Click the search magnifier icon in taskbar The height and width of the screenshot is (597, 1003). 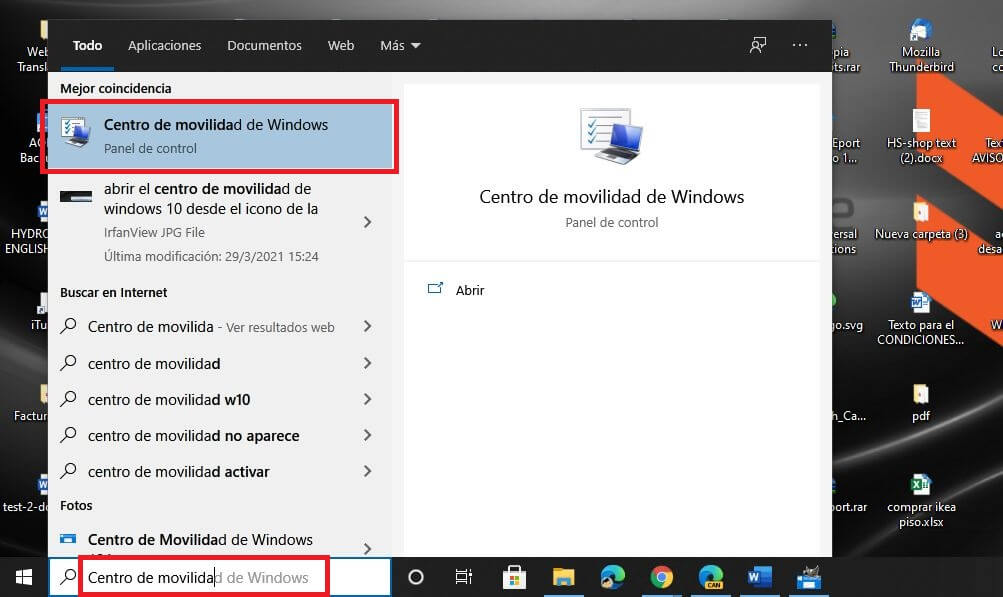67,577
